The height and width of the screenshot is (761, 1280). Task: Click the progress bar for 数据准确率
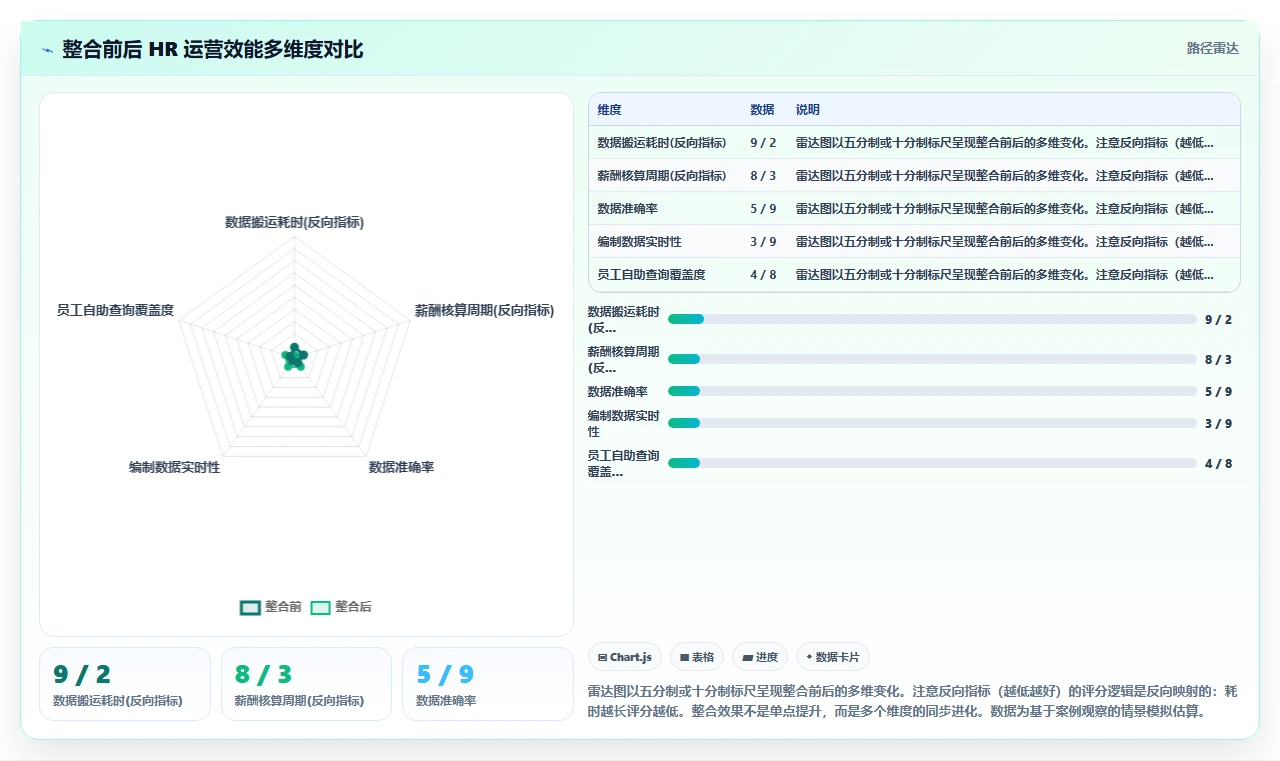932,391
